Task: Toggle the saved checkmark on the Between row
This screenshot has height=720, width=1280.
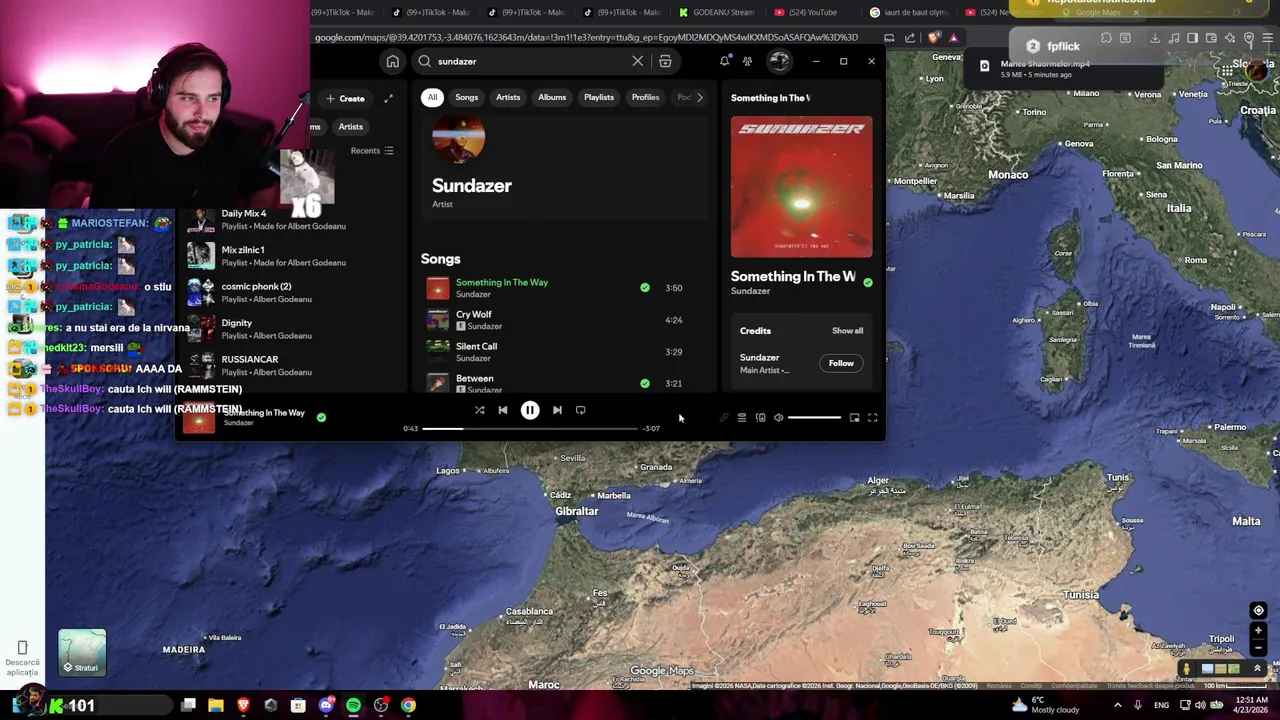Action: pyautogui.click(x=645, y=383)
